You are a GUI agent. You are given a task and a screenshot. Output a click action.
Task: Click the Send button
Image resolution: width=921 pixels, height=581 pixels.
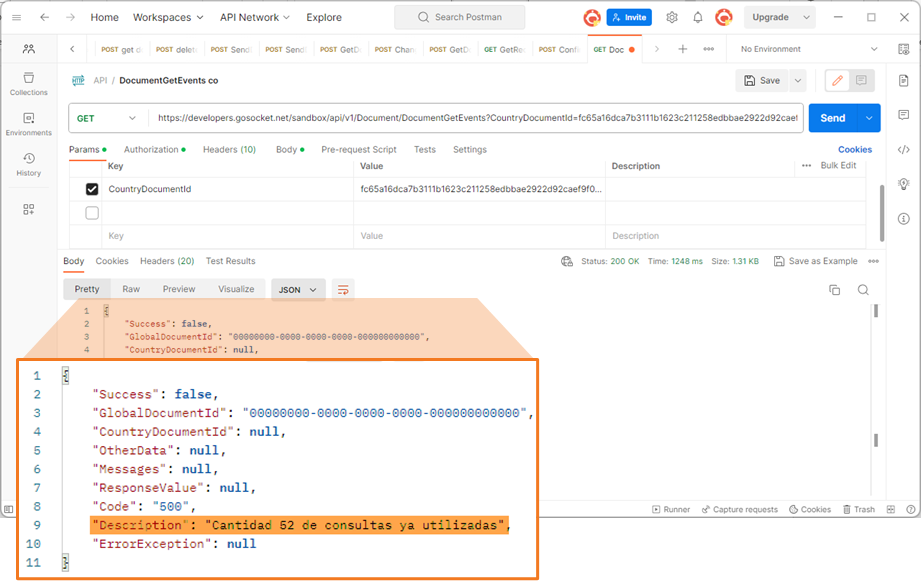833,118
